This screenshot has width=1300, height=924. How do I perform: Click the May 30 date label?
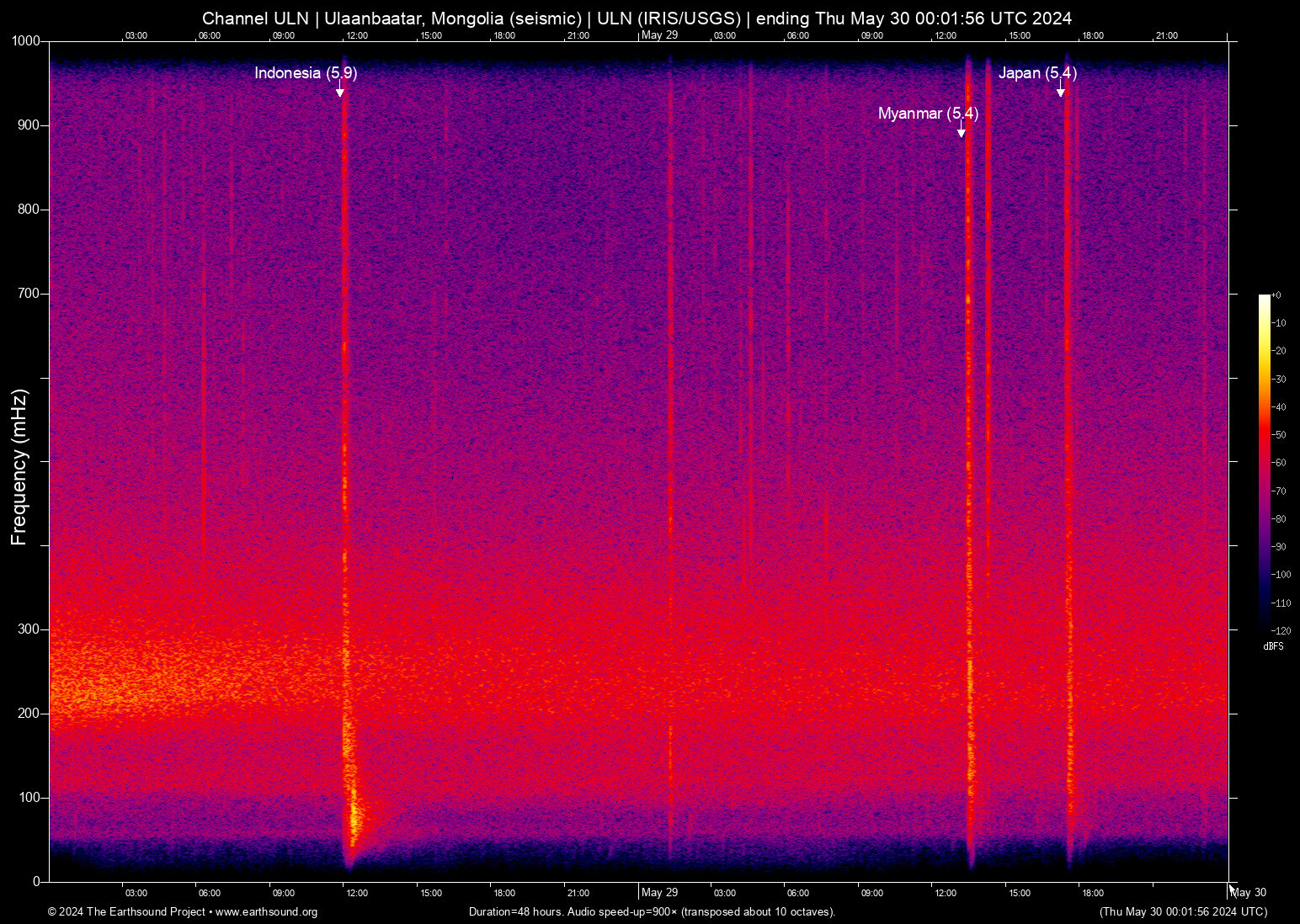(x=1249, y=893)
